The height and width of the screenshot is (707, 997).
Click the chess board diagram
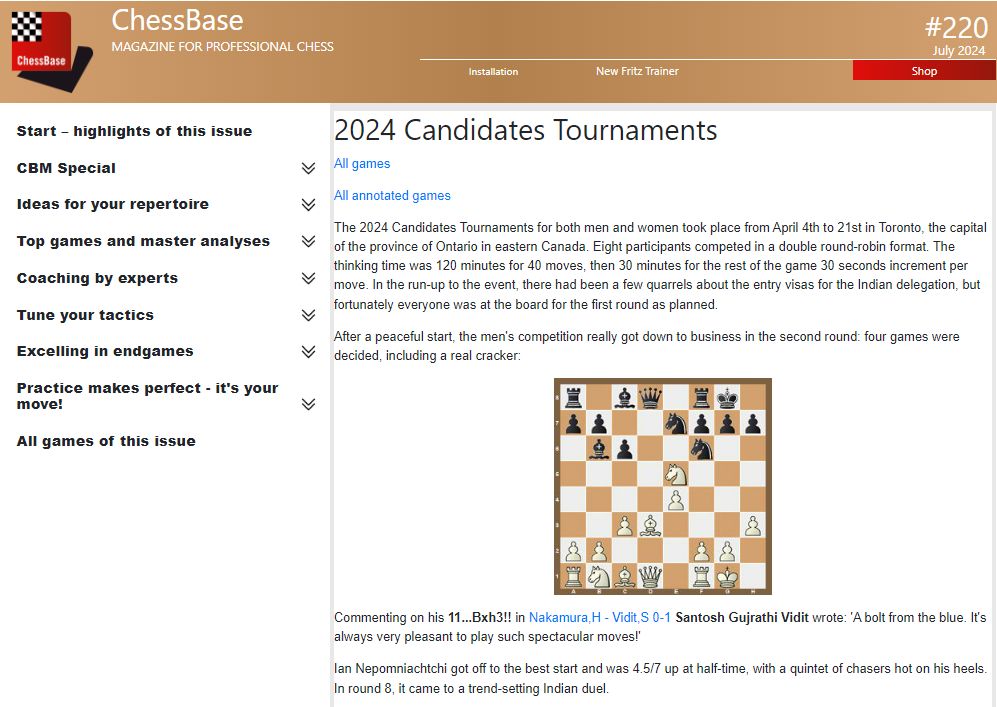click(662, 486)
